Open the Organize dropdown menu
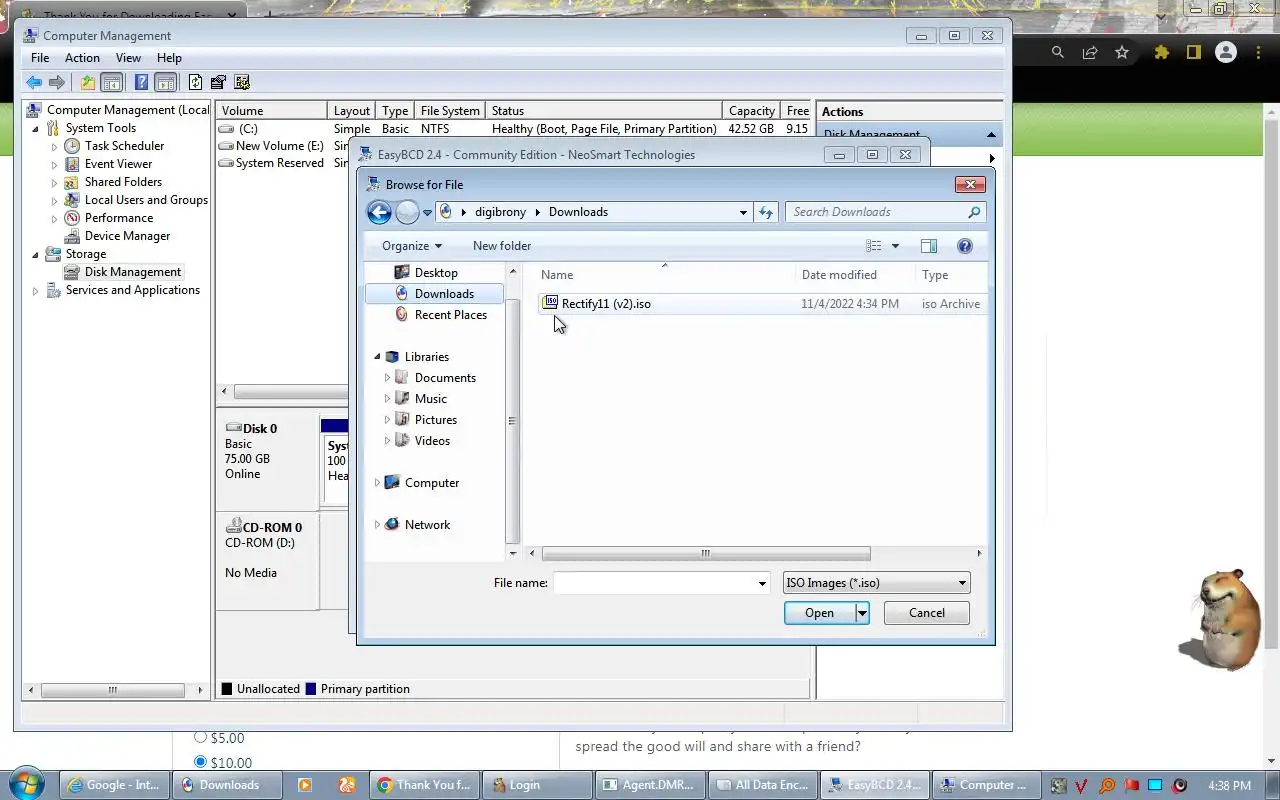The height and width of the screenshot is (800, 1280). click(x=411, y=246)
